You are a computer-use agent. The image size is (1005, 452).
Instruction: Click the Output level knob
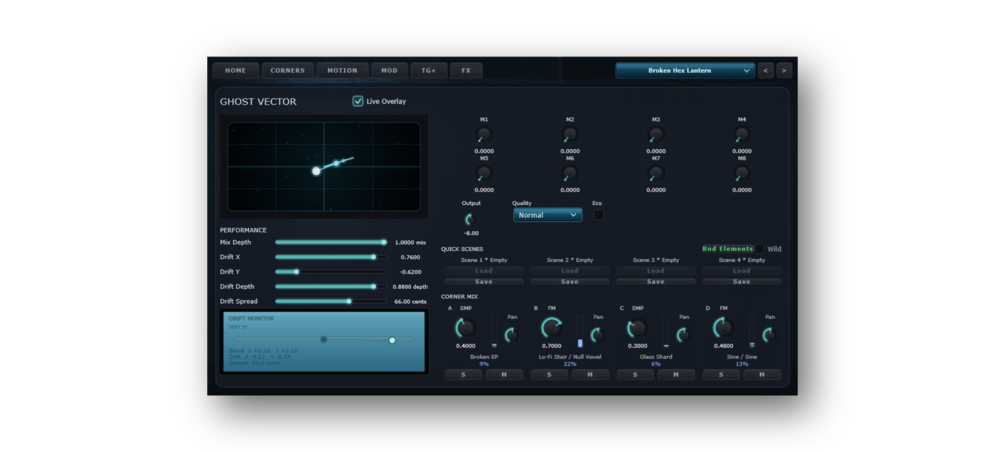click(471, 219)
